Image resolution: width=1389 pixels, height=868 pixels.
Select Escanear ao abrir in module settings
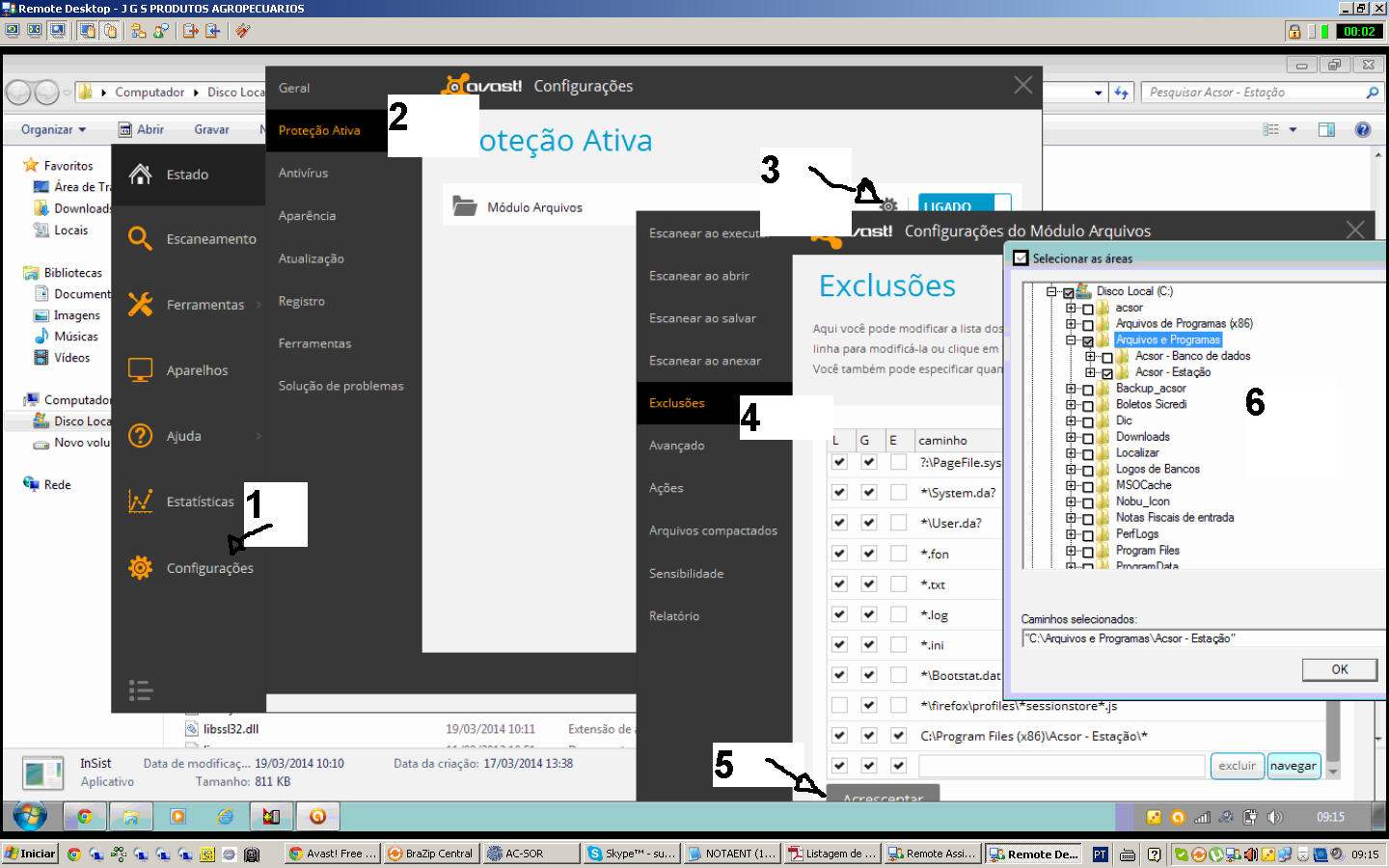(x=699, y=276)
